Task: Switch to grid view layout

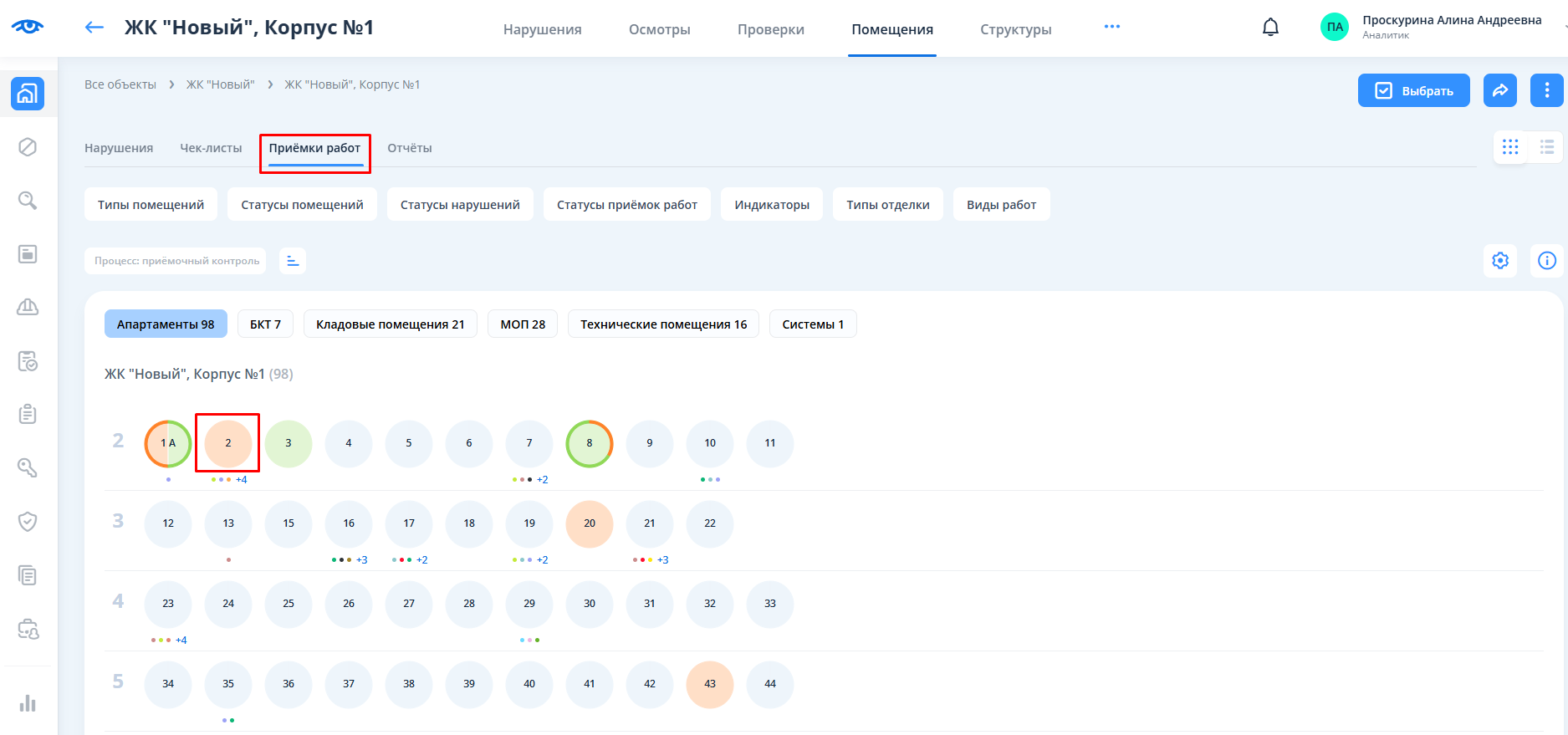Action: 1510,147
